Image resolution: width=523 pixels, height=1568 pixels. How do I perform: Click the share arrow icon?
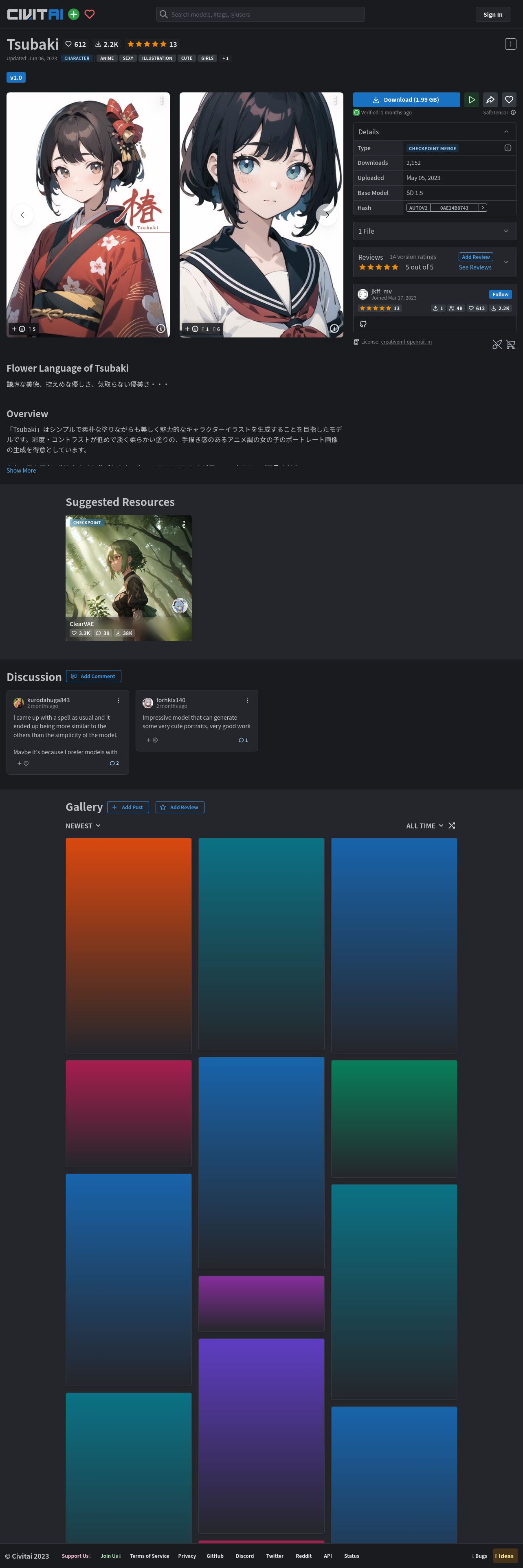pyautogui.click(x=490, y=100)
